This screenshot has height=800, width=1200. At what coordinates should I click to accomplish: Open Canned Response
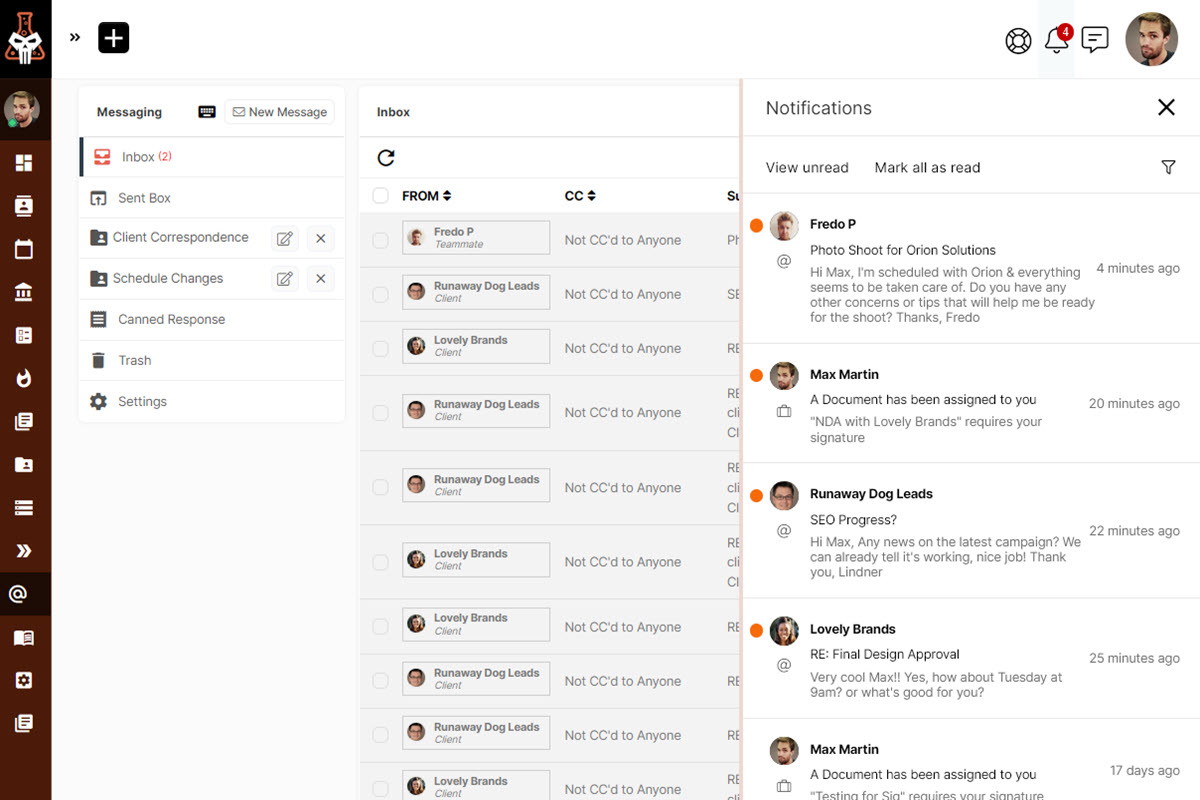[x=212, y=320]
